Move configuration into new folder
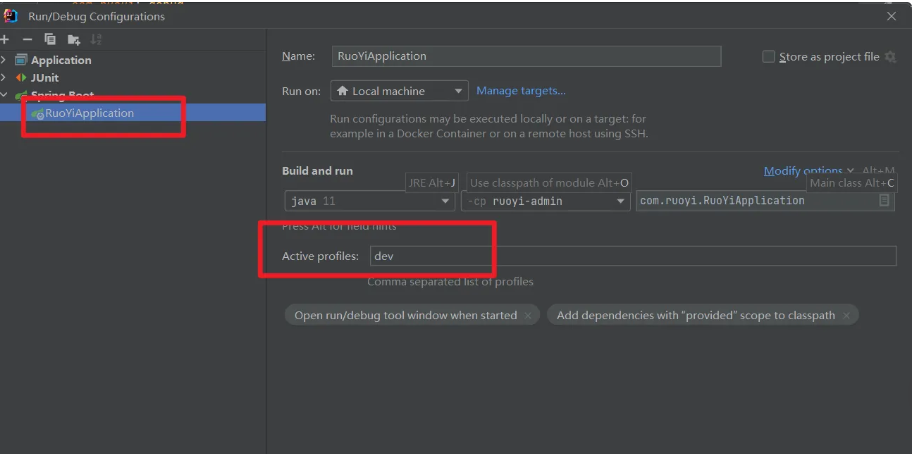 click(73, 40)
